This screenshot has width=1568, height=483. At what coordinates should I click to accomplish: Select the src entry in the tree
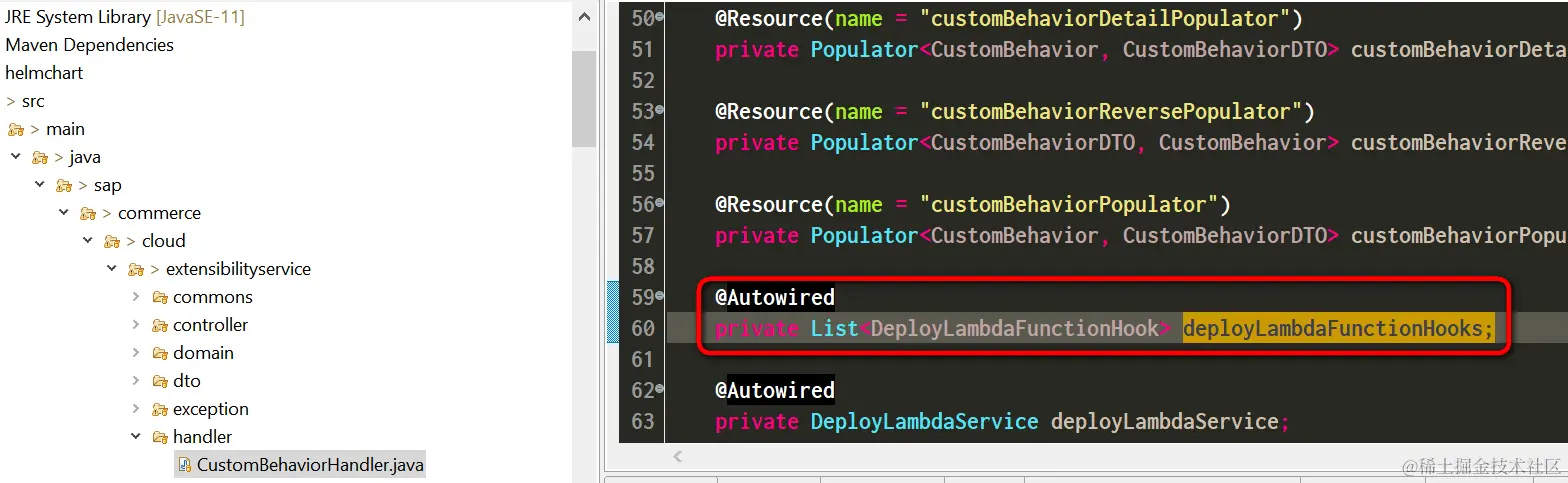point(33,101)
